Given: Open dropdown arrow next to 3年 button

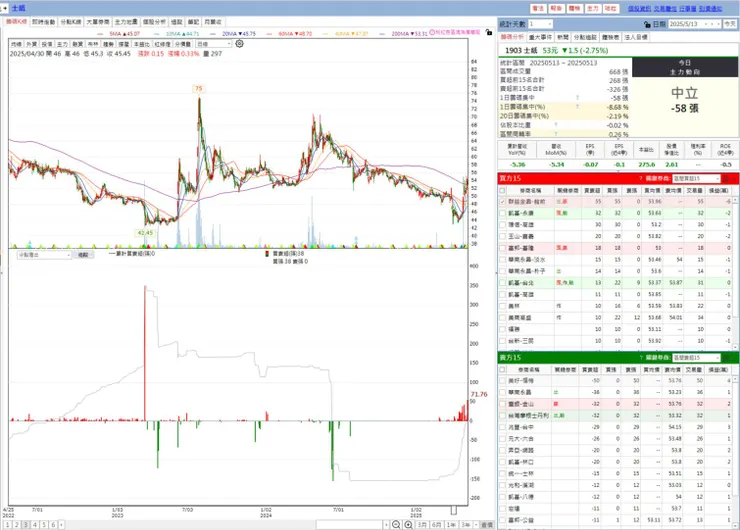Looking at the screenshot, I should click(476, 525).
